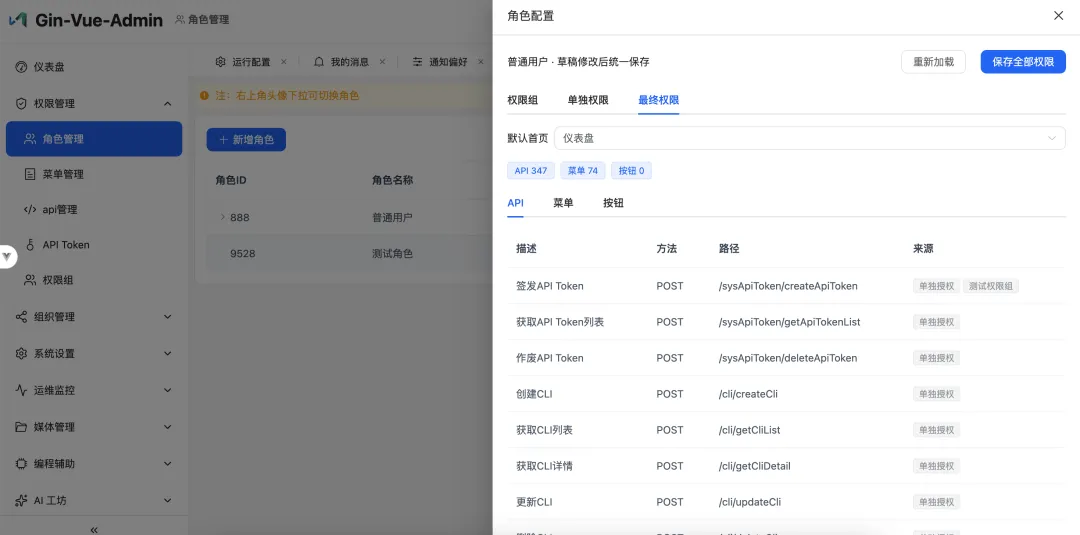This screenshot has height=535, width=1080.
Task: Click the 测试权限组 source tag
Action: click(990, 286)
